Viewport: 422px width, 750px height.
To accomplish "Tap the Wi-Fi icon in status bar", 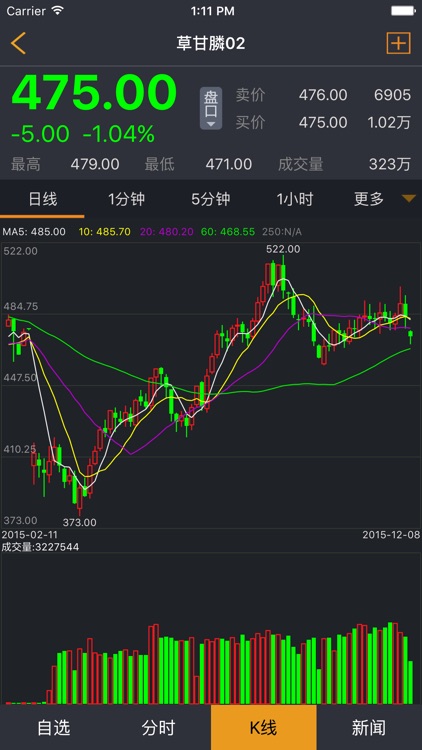I will pyautogui.click(x=58, y=11).
